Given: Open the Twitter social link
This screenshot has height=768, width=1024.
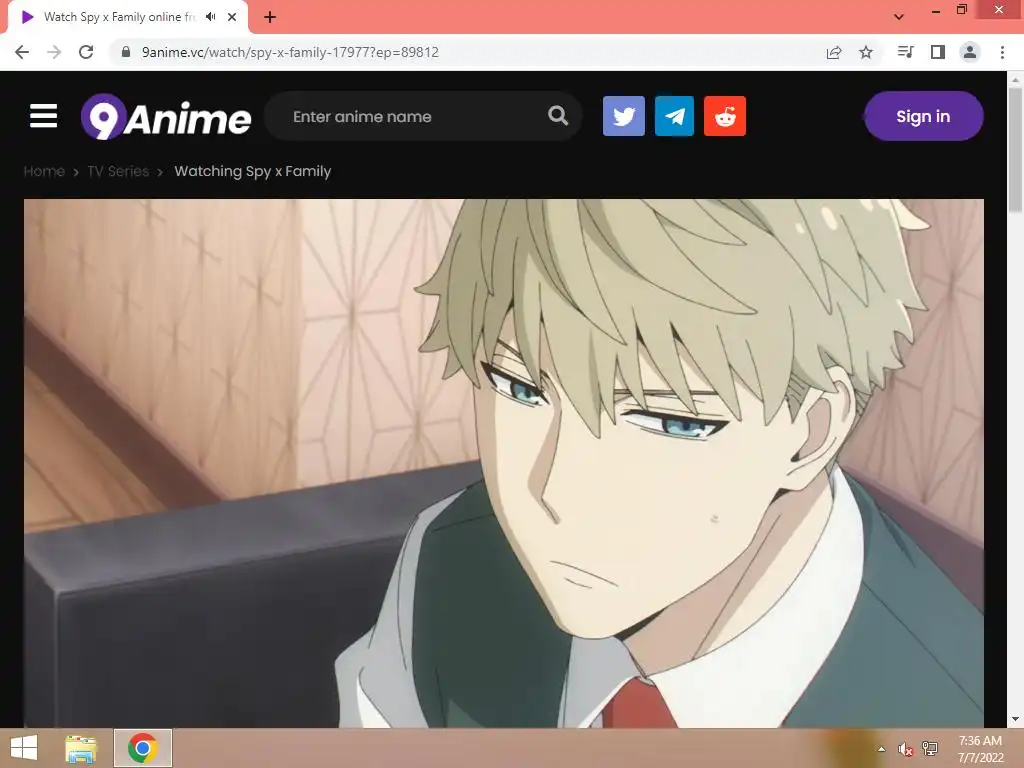Looking at the screenshot, I should point(624,116).
